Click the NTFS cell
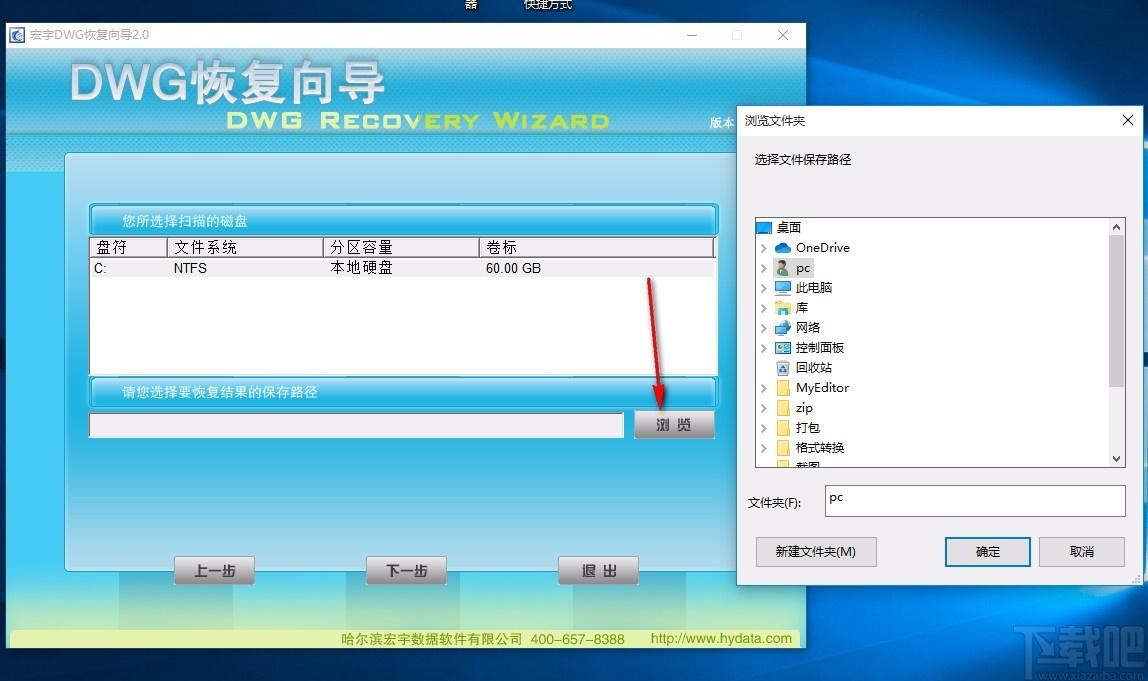The image size is (1148, 681). pos(190,268)
